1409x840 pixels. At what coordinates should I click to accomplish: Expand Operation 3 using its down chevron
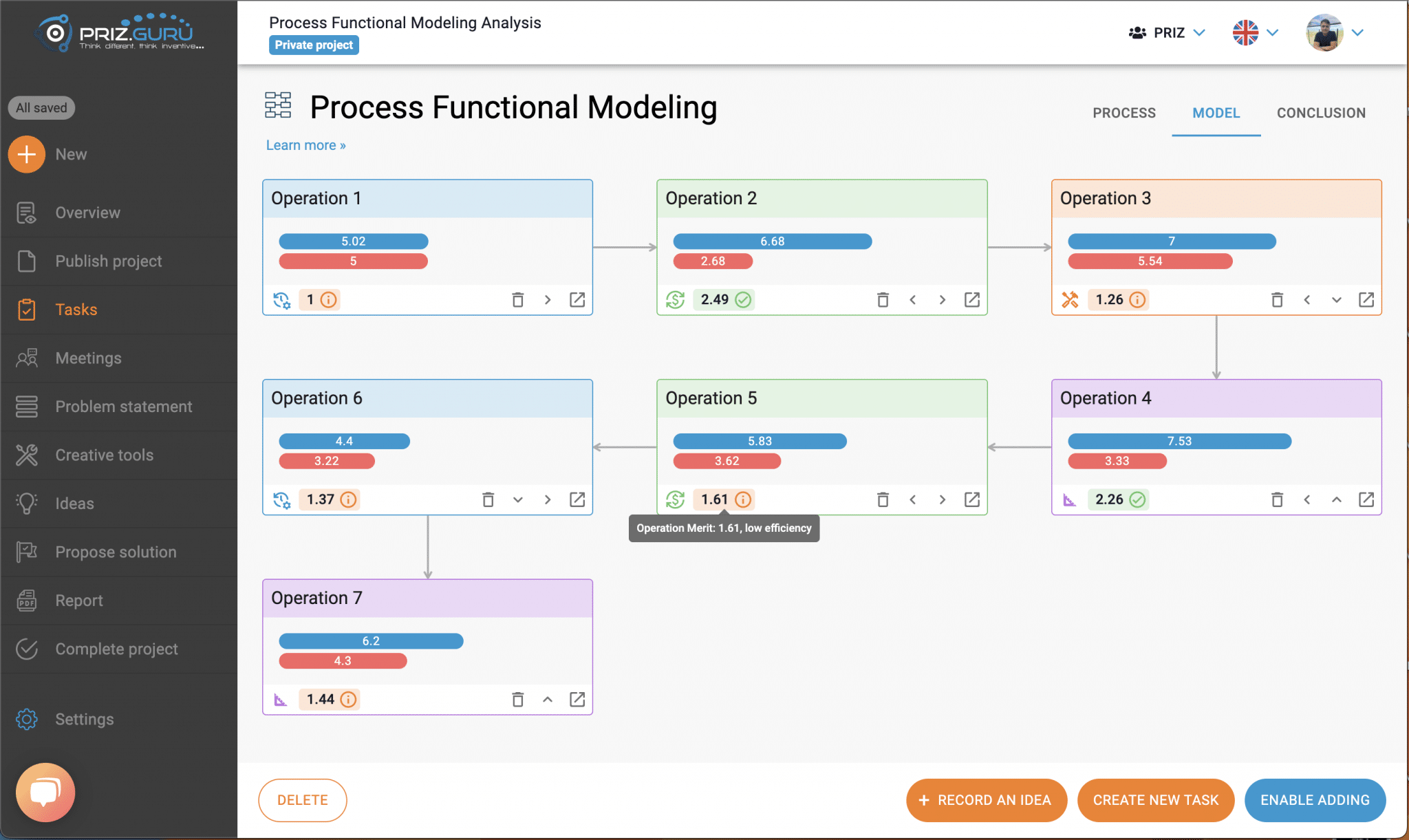[x=1336, y=299]
